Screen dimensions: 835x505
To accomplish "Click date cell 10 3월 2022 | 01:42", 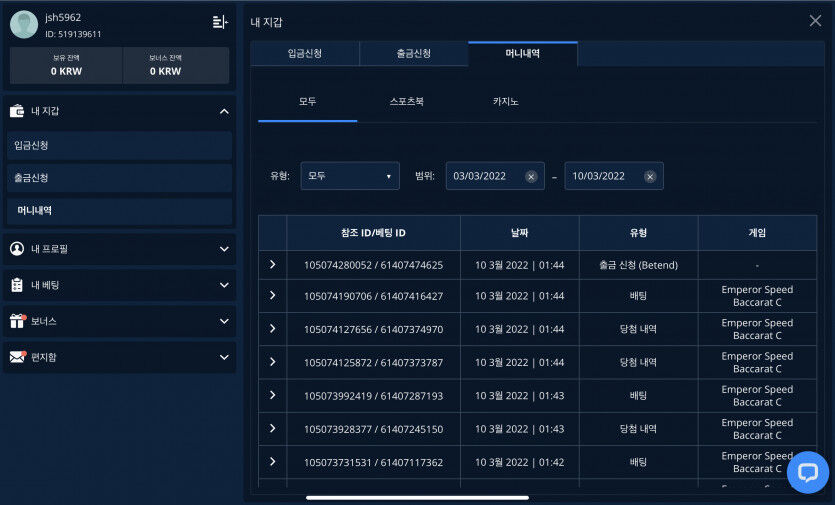I will (x=520, y=462).
